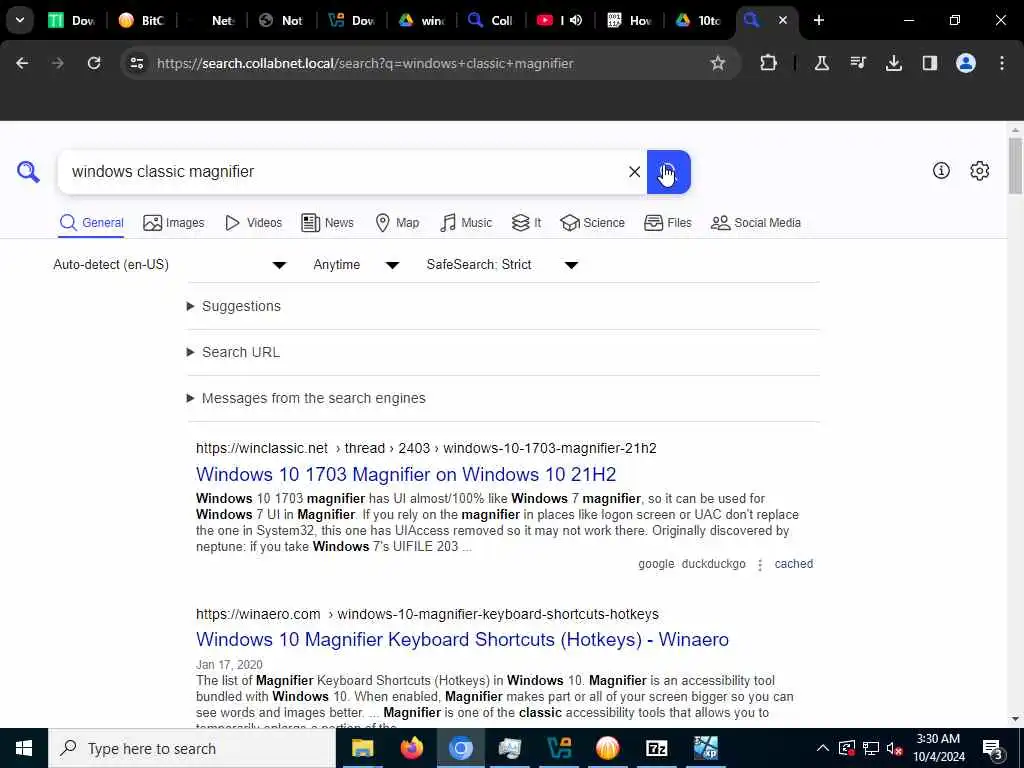Open Windows 10 Magnifier Keyboard Shortcuts link
This screenshot has width=1024, height=768.
pos(462,639)
